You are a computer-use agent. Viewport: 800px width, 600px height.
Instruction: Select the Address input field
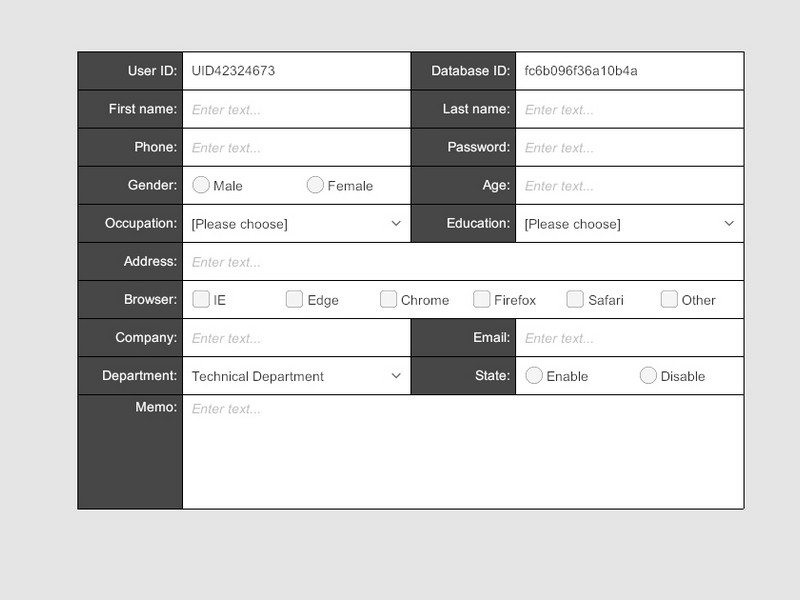coord(463,262)
